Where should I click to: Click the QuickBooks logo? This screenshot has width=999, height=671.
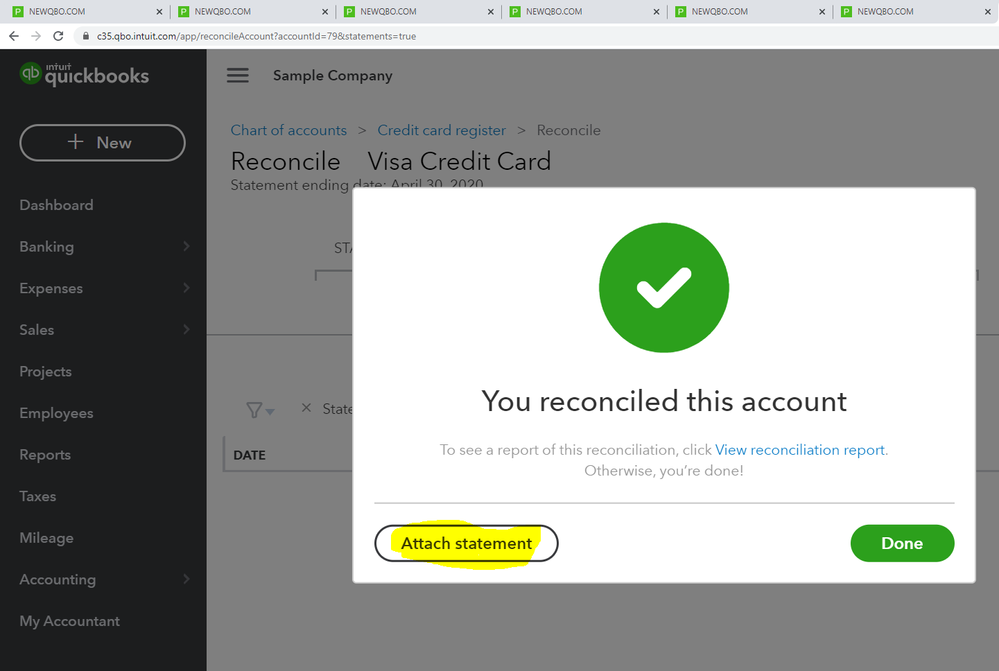[85, 75]
